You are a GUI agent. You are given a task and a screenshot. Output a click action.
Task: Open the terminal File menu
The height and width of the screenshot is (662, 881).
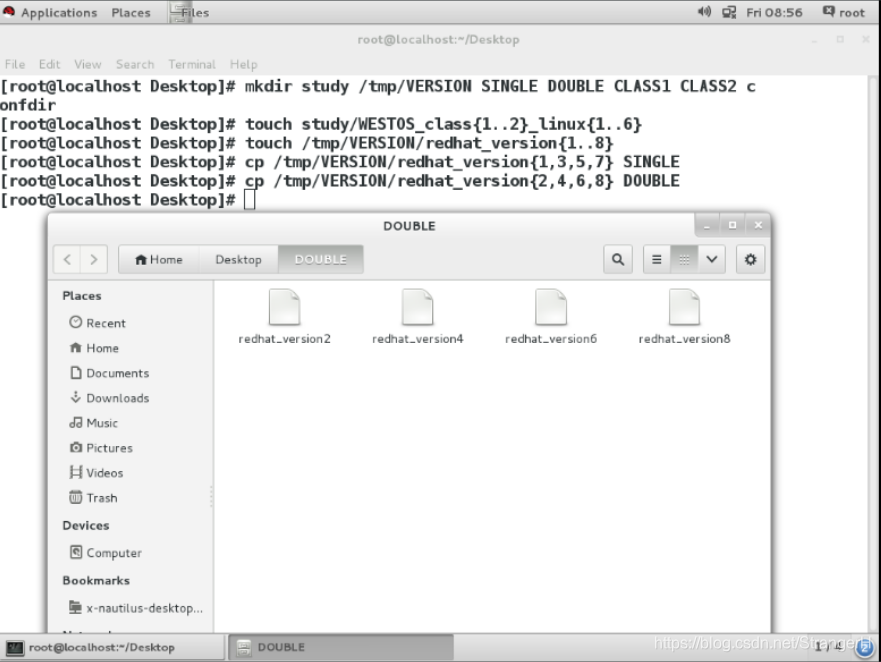coord(15,64)
